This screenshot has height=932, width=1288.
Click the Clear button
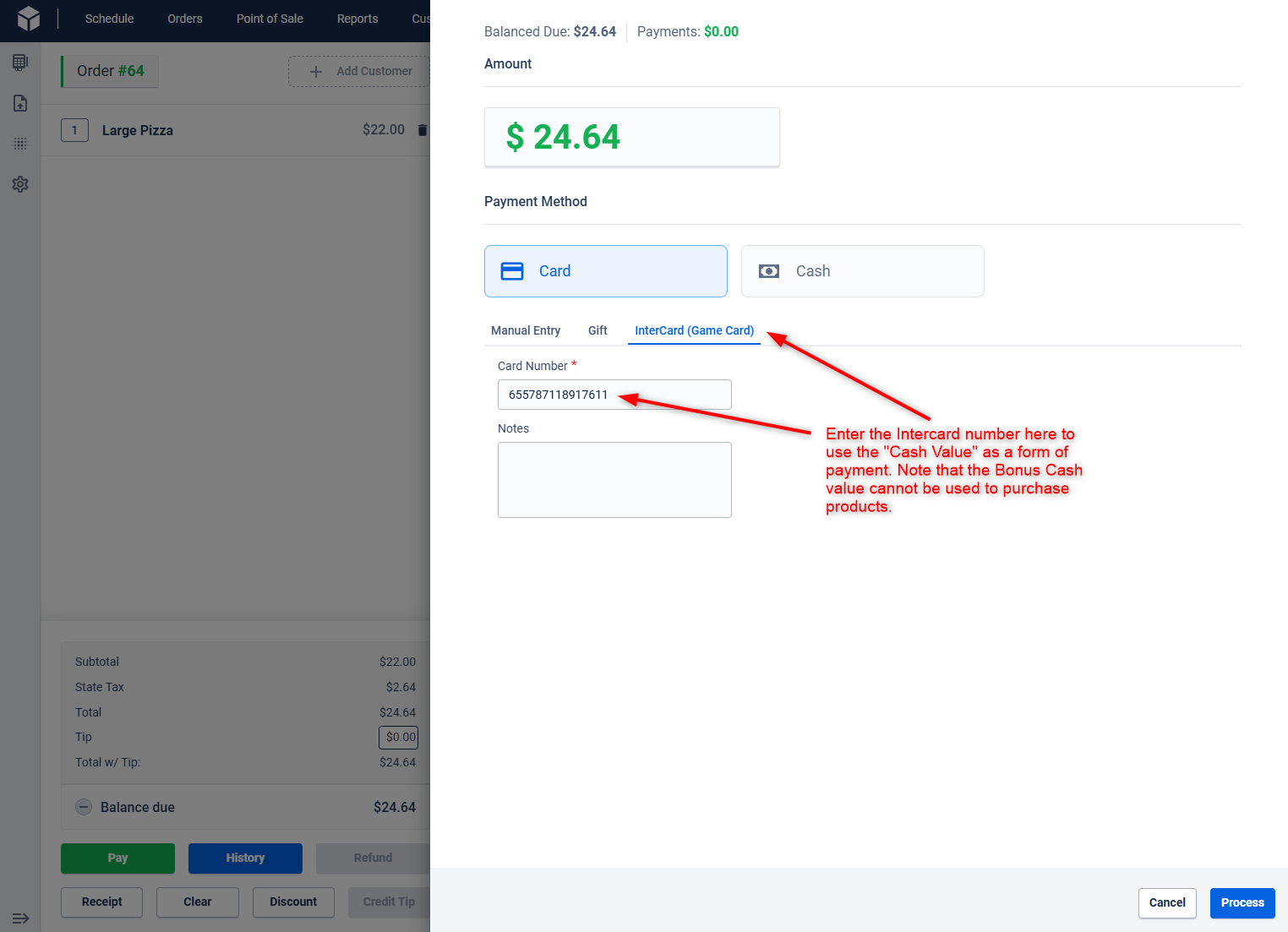198,902
